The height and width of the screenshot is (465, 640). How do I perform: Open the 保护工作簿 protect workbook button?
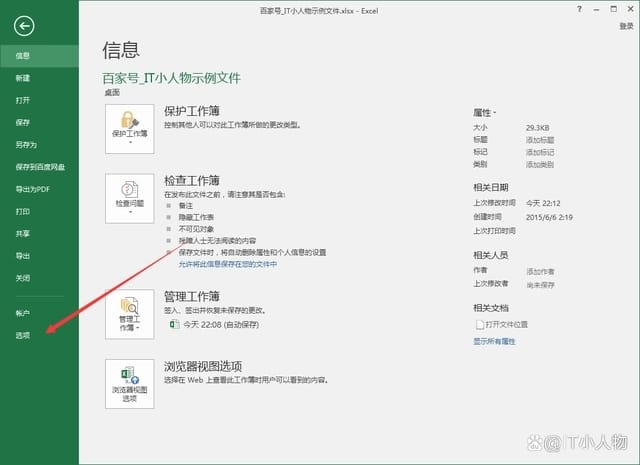(130, 129)
